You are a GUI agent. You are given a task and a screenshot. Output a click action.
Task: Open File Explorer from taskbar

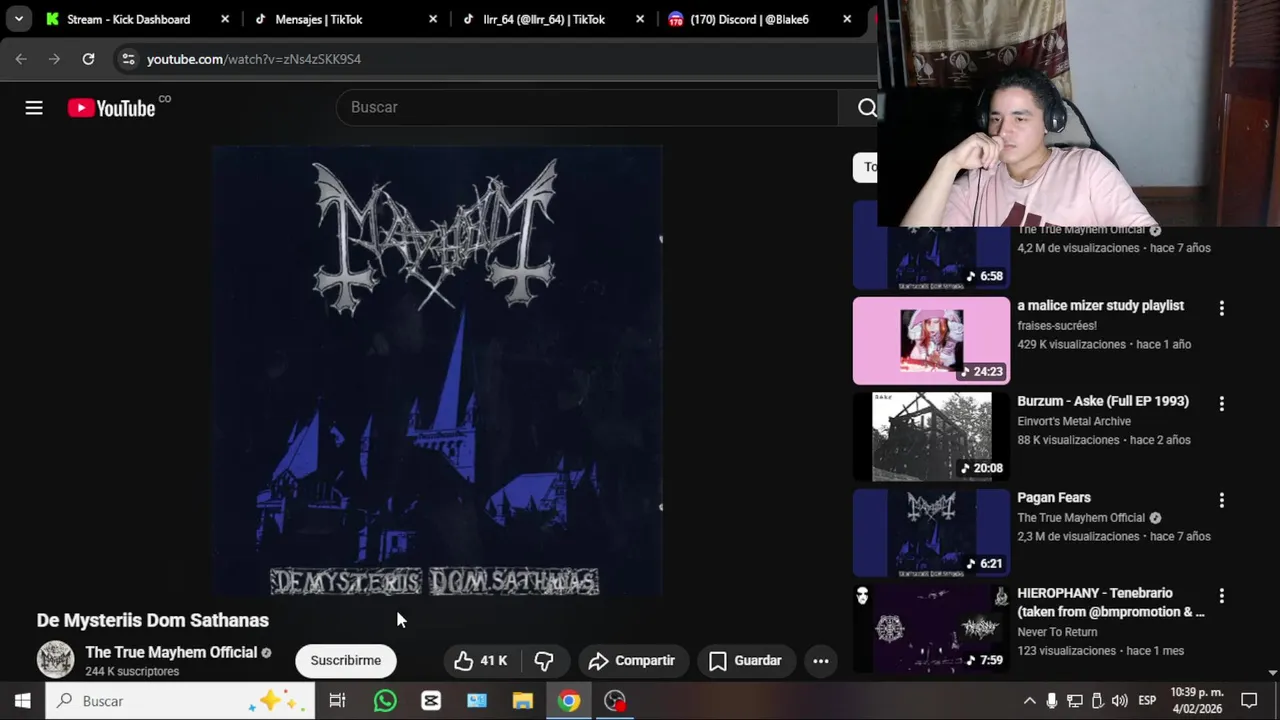(x=523, y=701)
